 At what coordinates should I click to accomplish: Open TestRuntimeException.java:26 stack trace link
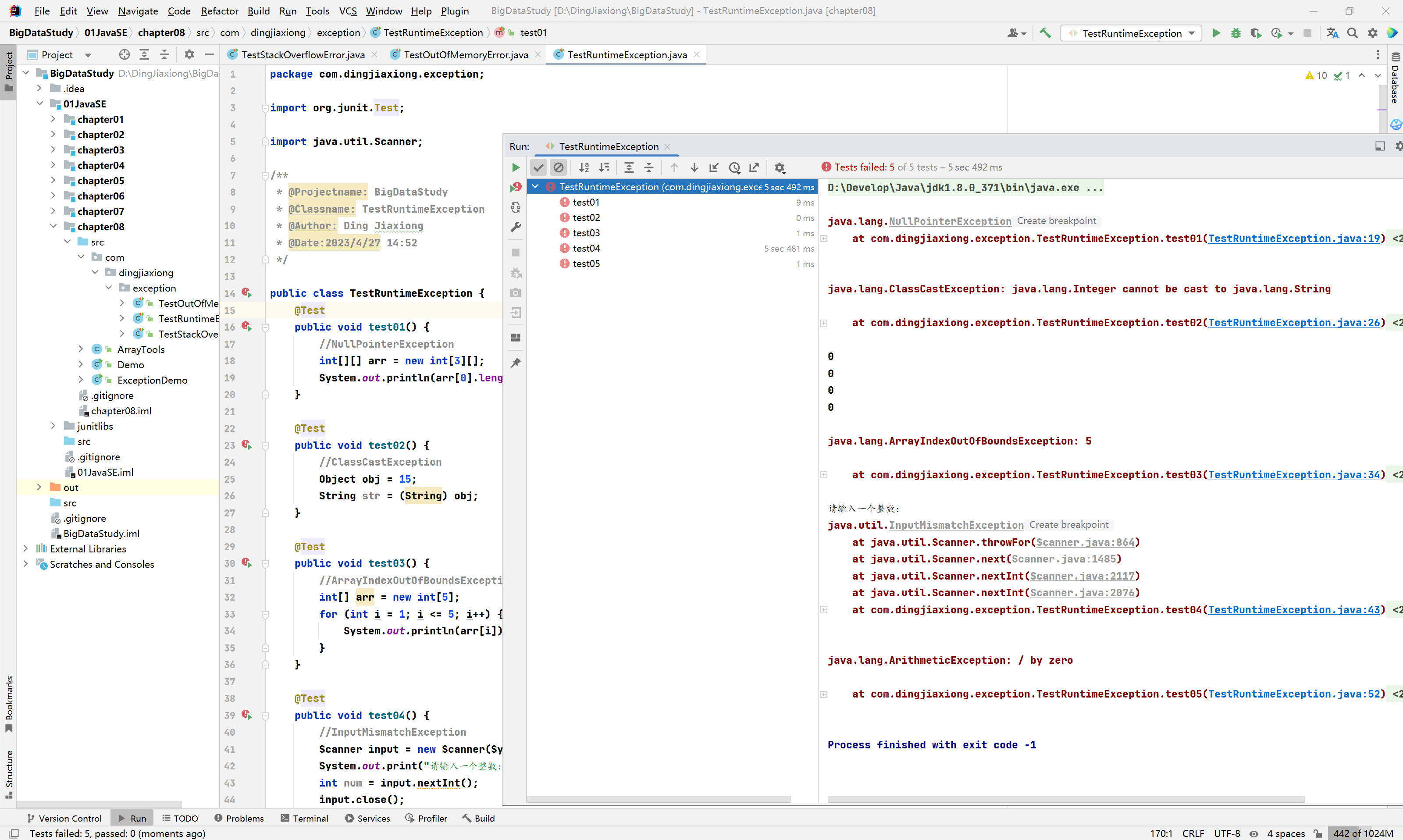(1294, 323)
